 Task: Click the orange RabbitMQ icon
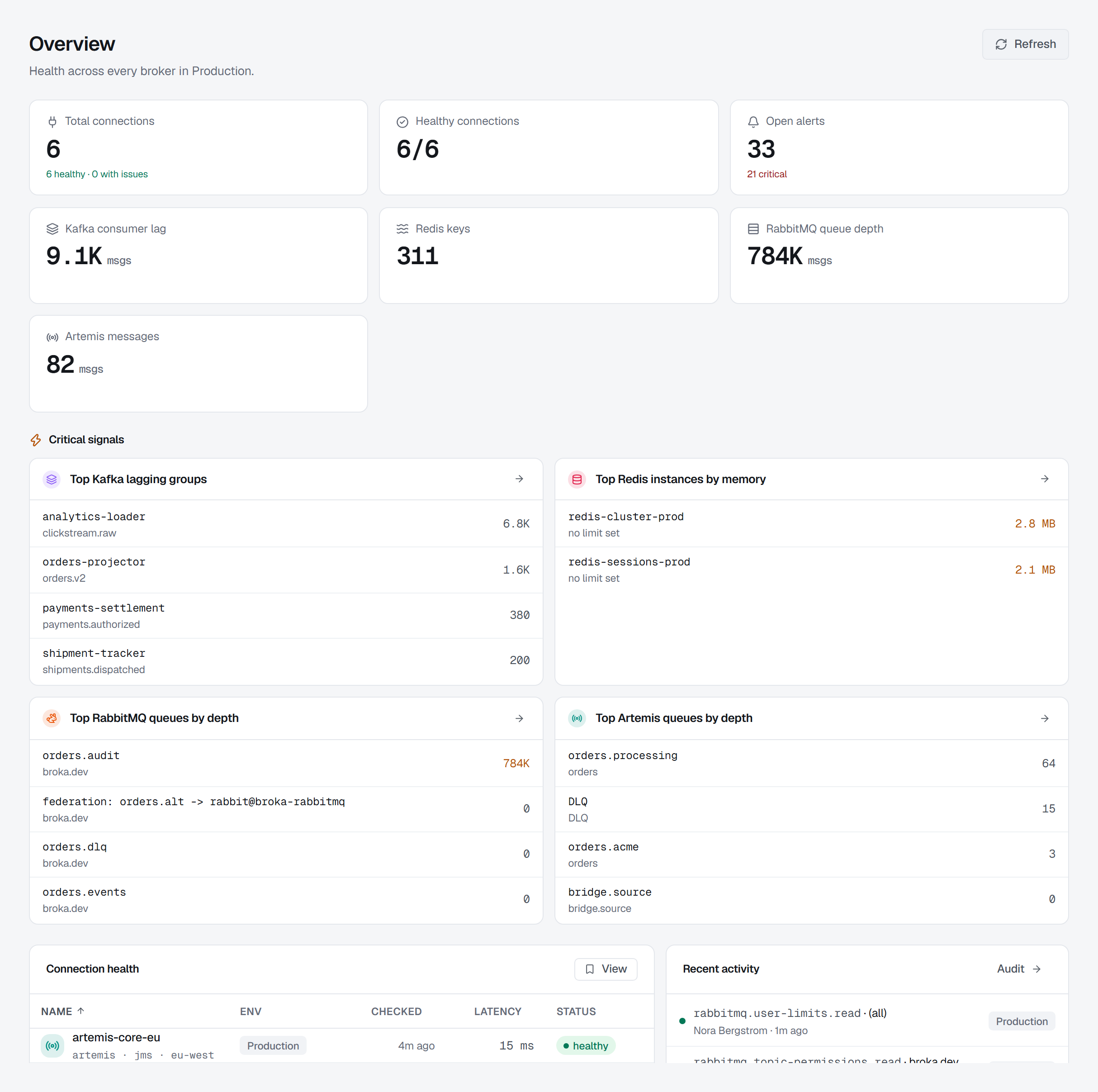click(x=52, y=718)
